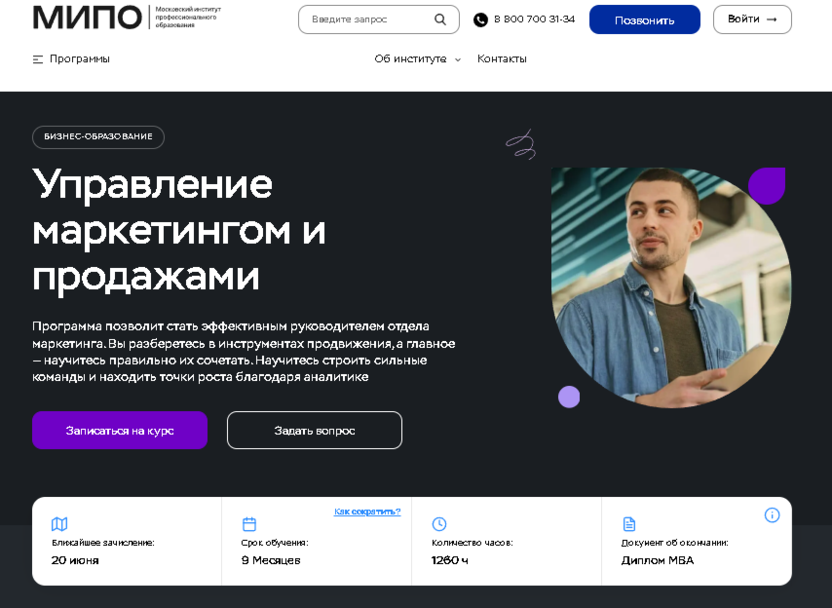
Task: Click the clock icon above hours count
Action: tap(439, 524)
